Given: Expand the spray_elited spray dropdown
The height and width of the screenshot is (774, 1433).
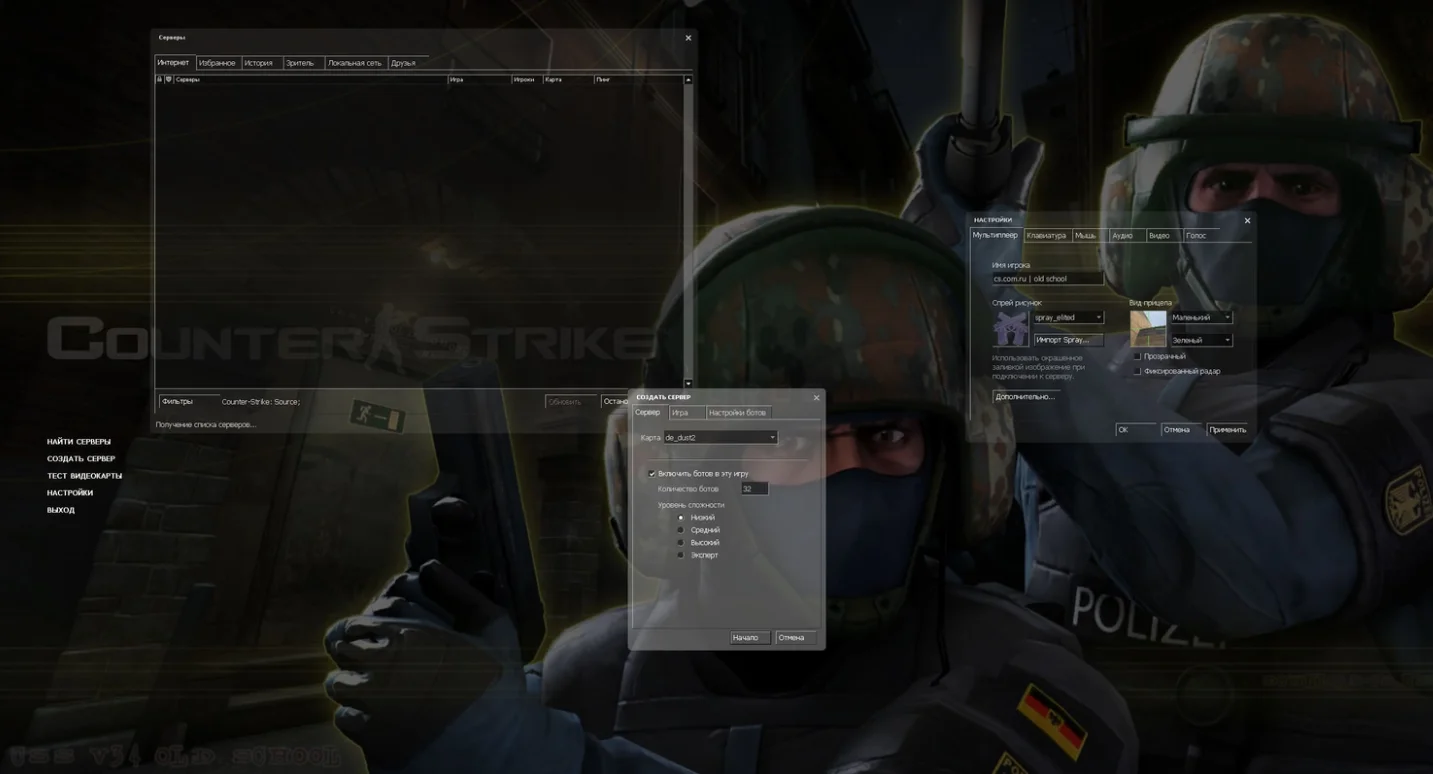Looking at the screenshot, I should 1068,317.
